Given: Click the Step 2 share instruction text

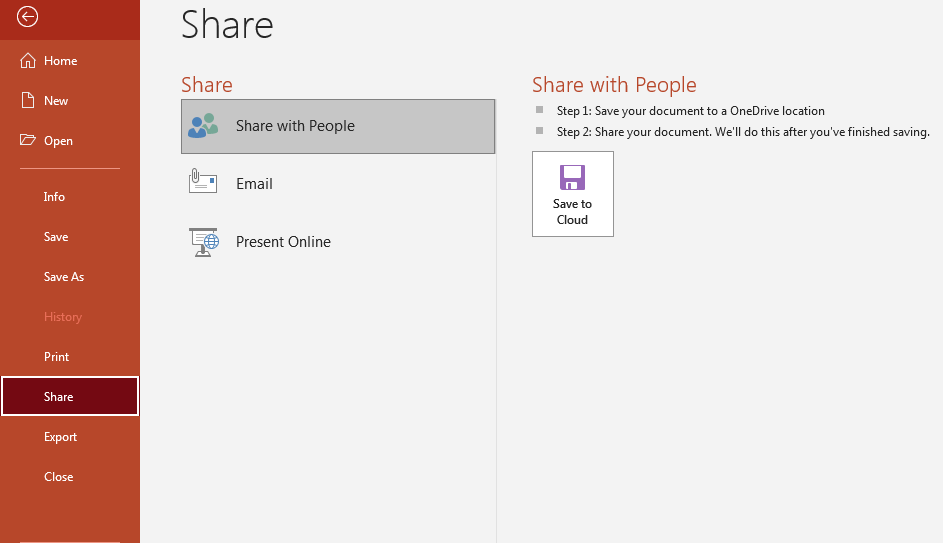Looking at the screenshot, I should 743,132.
